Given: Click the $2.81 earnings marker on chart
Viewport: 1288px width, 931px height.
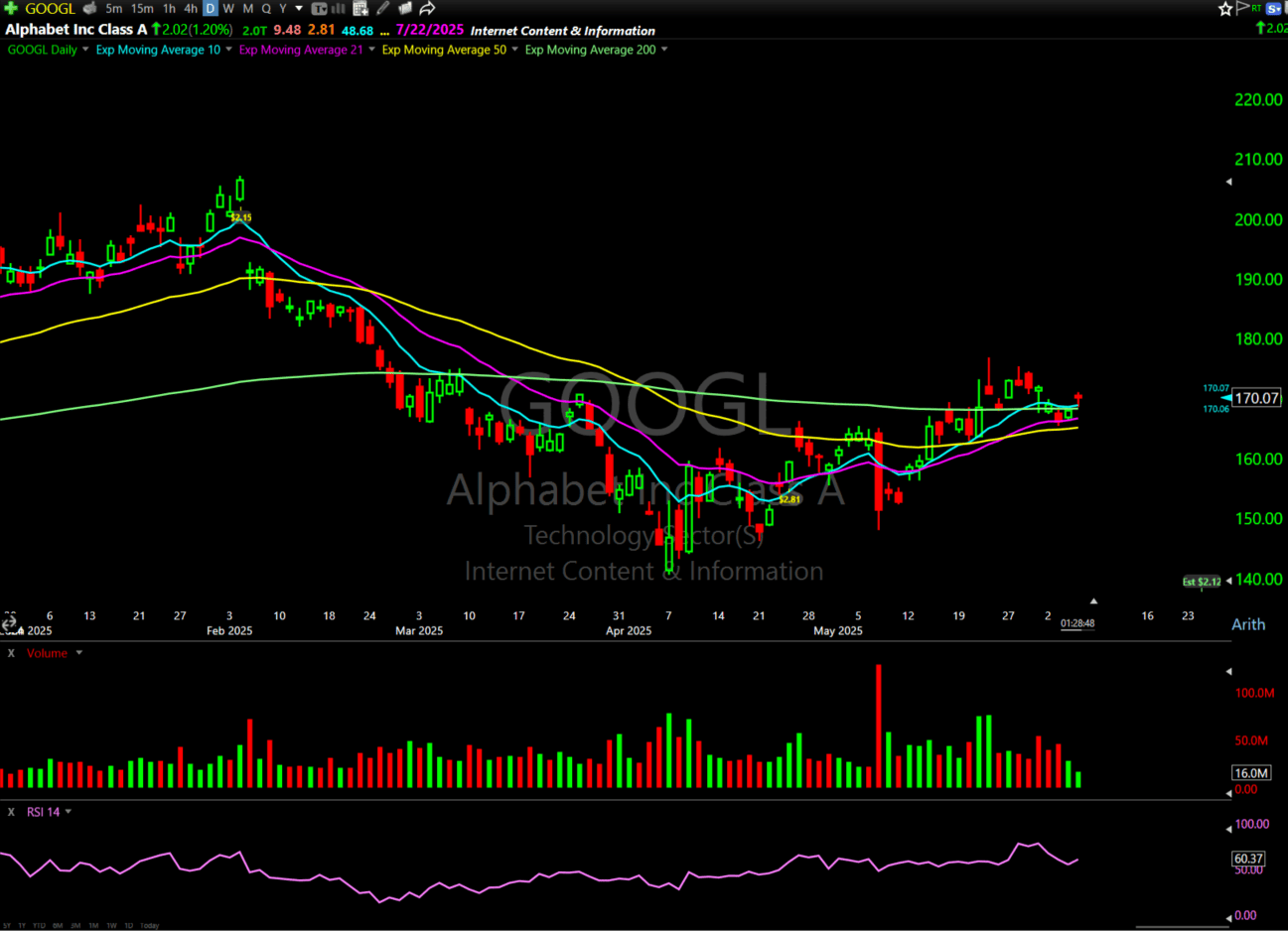Looking at the screenshot, I should pyautogui.click(x=789, y=499).
